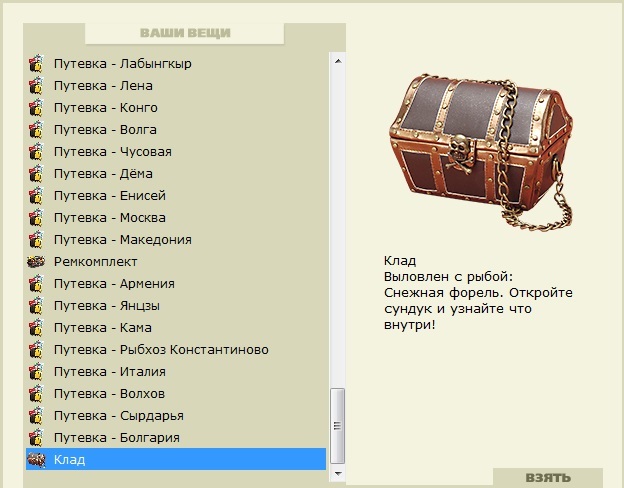Select the Путевка - Болгария item
The width and height of the screenshot is (624, 488).
click(176, 438)
